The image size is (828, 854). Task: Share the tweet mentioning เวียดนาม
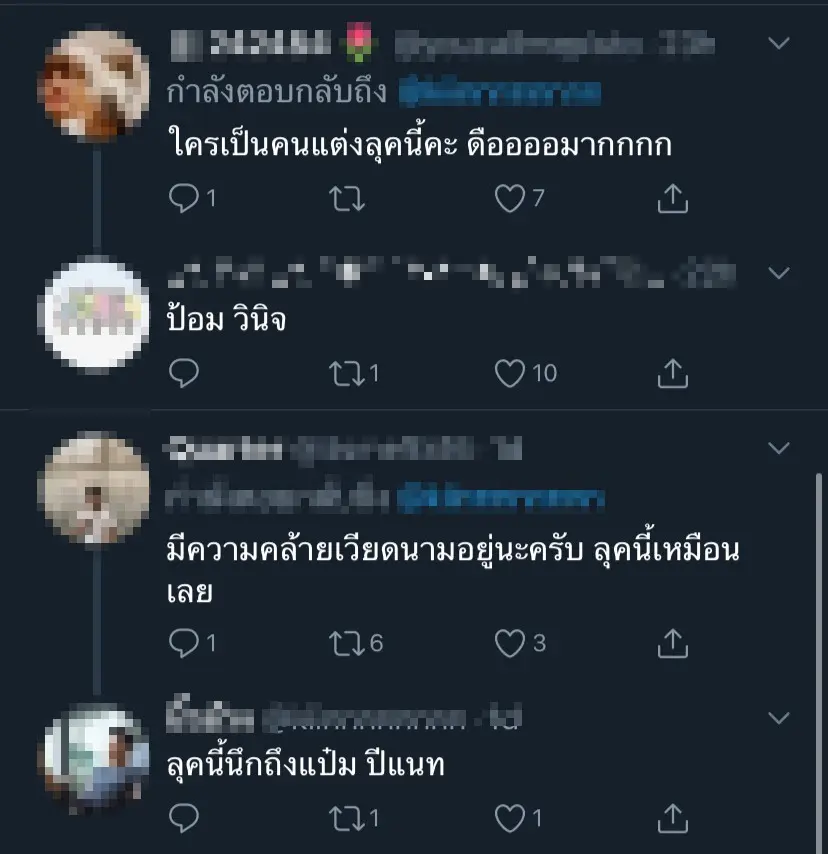coord(673,642)
